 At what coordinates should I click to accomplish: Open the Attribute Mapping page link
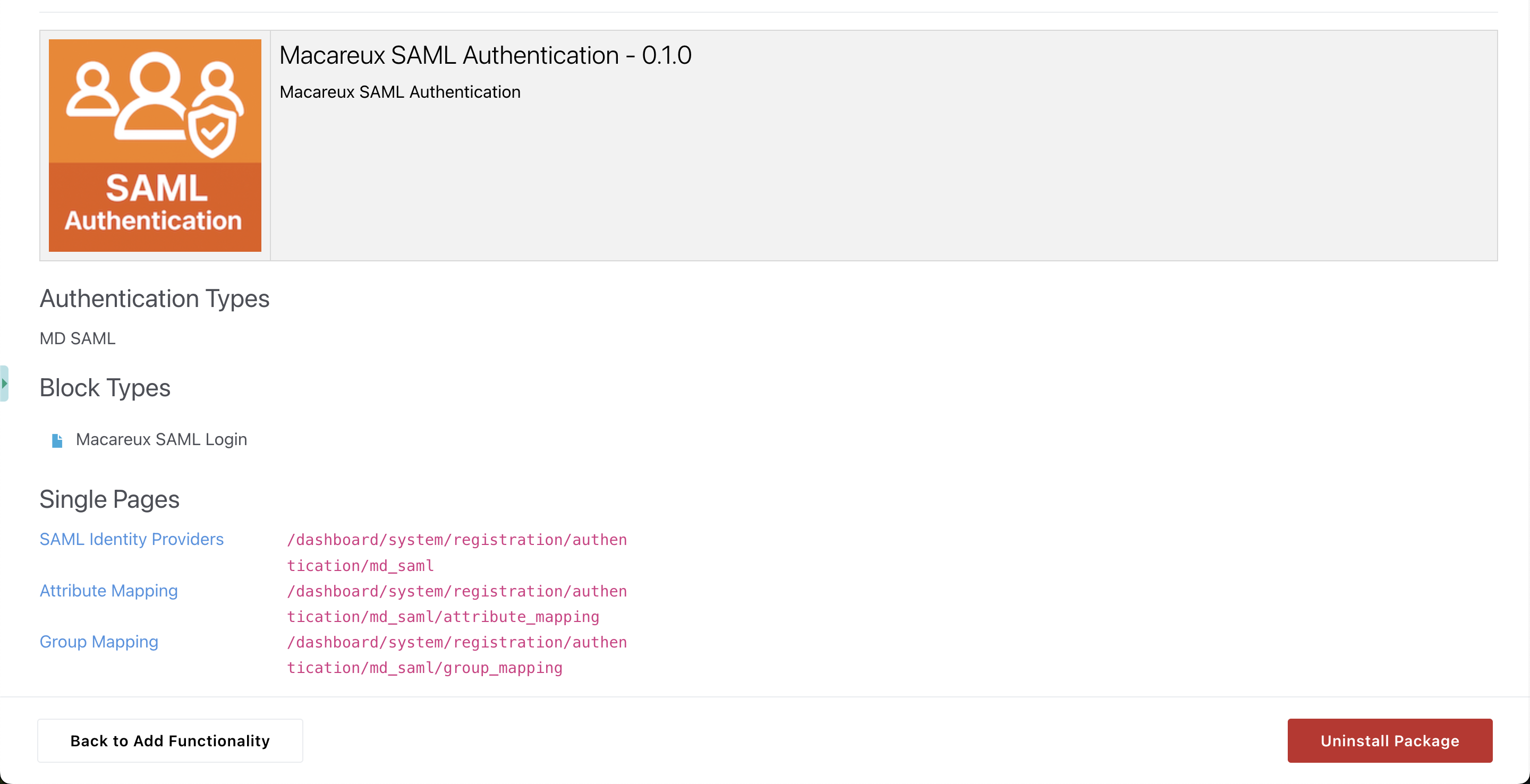(x=109, y=590)
